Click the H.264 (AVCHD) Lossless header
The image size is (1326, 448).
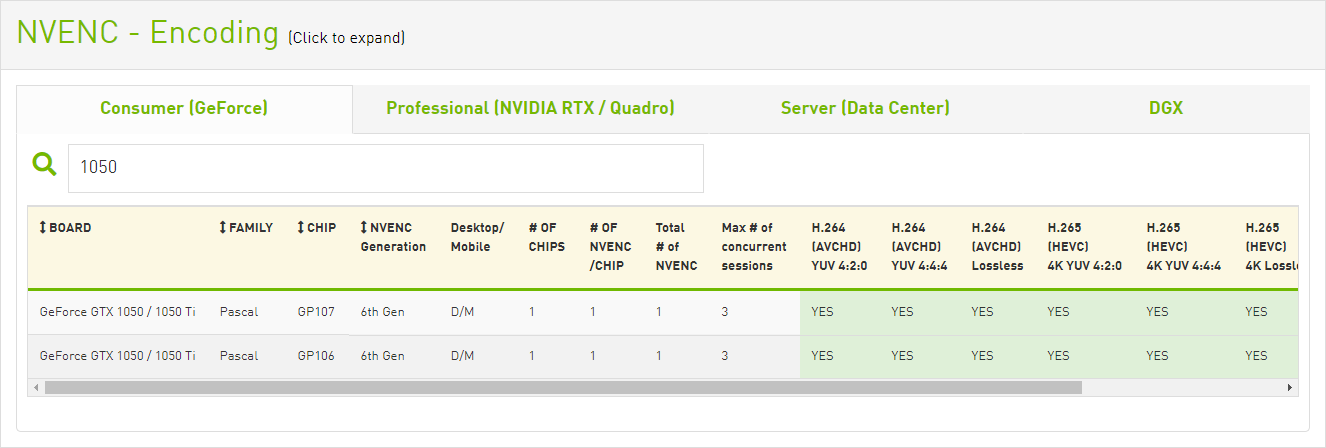pyautogui.click(x=998, y=246)
